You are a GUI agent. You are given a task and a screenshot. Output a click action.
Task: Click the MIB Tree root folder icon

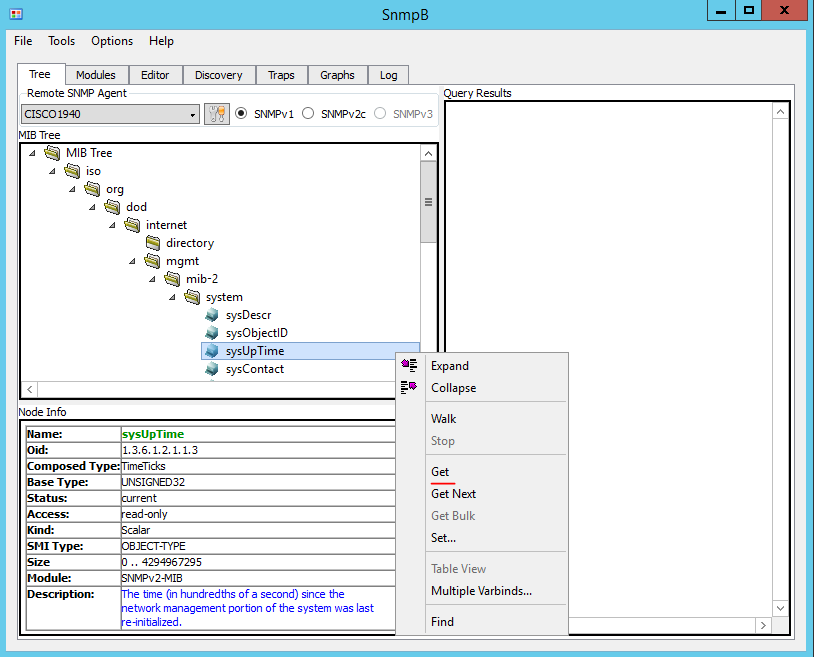pyautogui.click(x=52, y=152)
